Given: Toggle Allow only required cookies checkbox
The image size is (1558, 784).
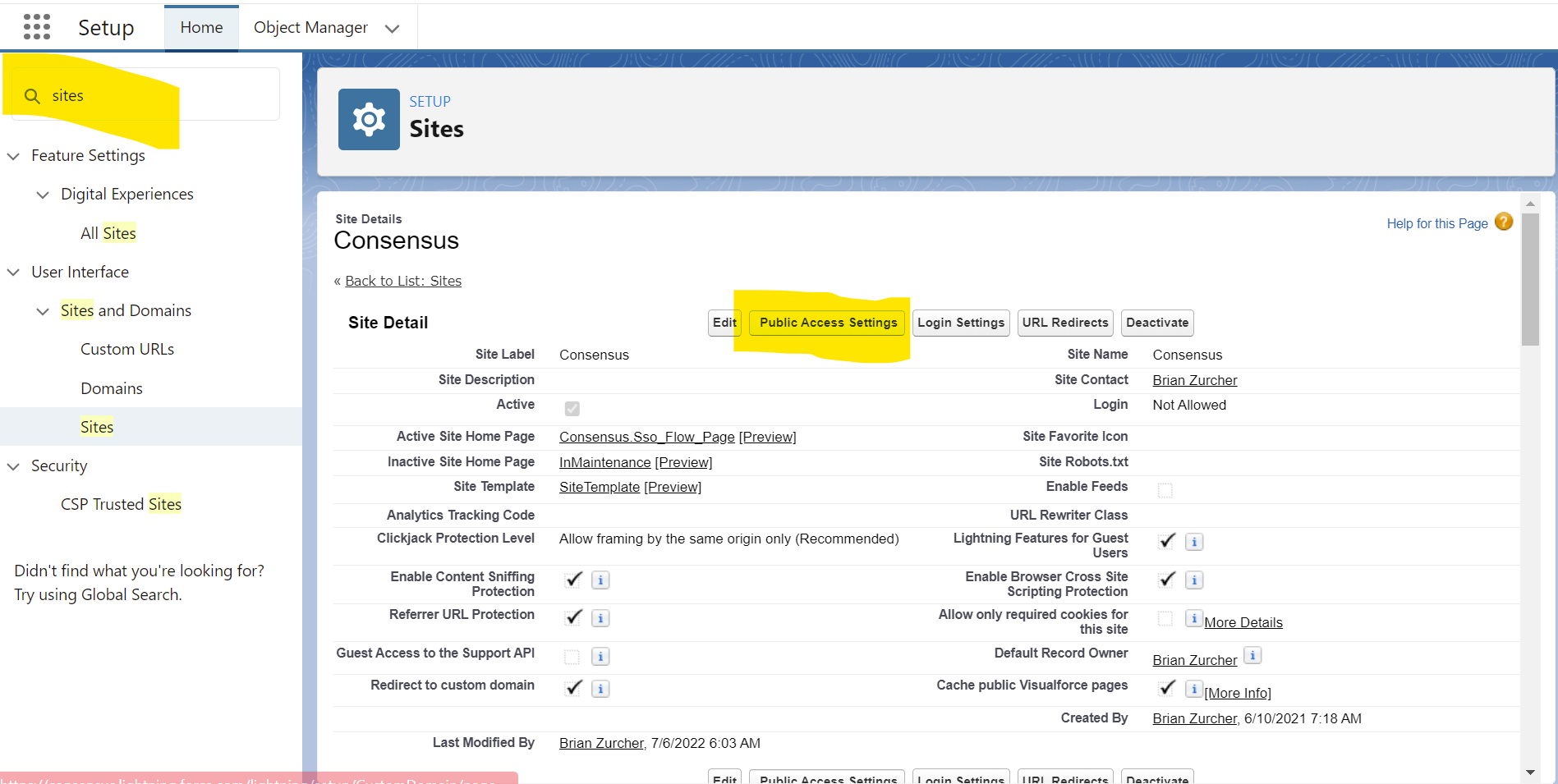Looking at the screenshot, I should [1165, 619].
